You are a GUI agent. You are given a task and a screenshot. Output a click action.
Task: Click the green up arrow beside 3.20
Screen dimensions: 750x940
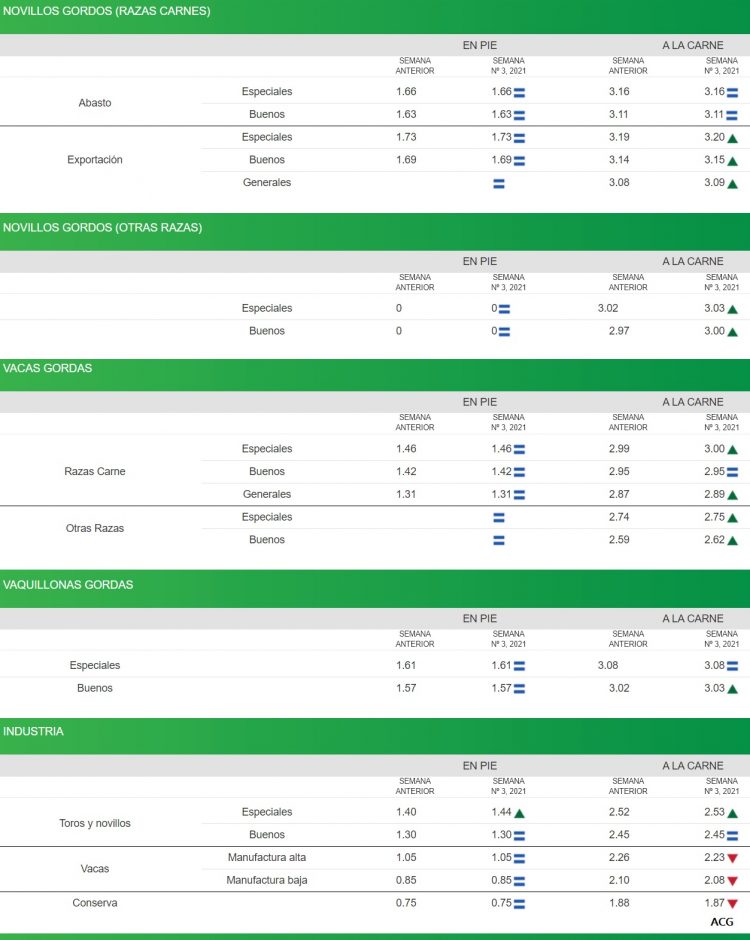click(x=732, y=138)
